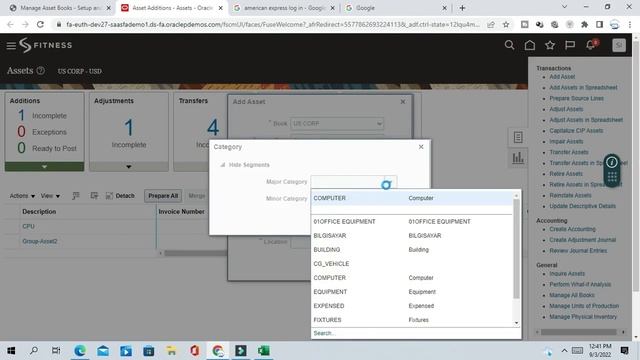Click the Prepare All button
This screenshot has width=640, height=360.
coord(163,196)
